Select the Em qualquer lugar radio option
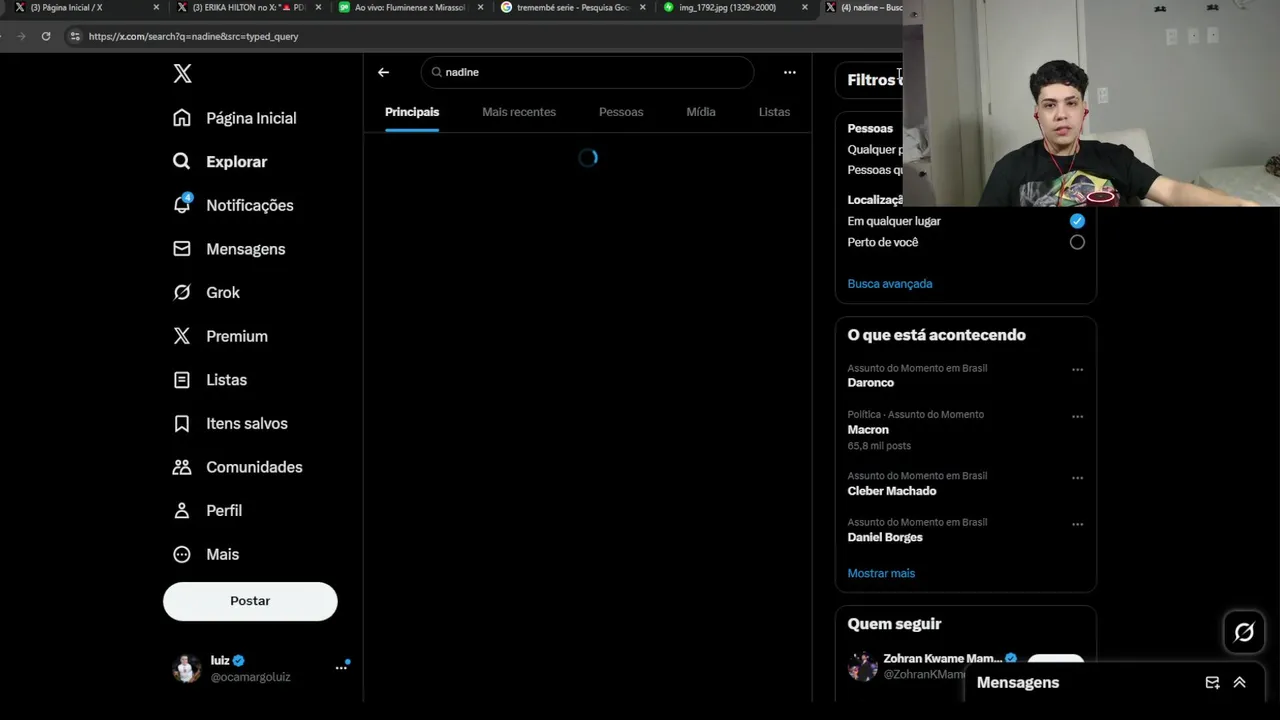This screenshot has height=720, width=1280. pos(1077,221)
